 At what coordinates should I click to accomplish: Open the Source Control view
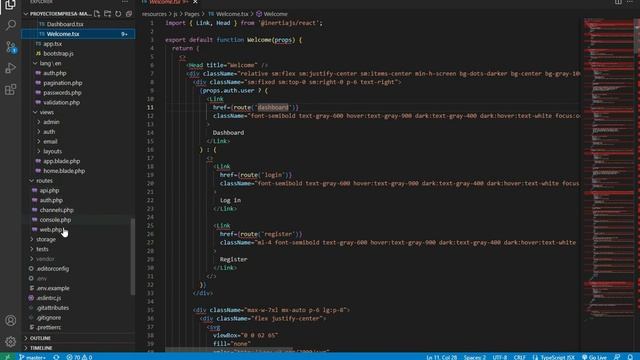pyautogui.click(x=11, y=47)
